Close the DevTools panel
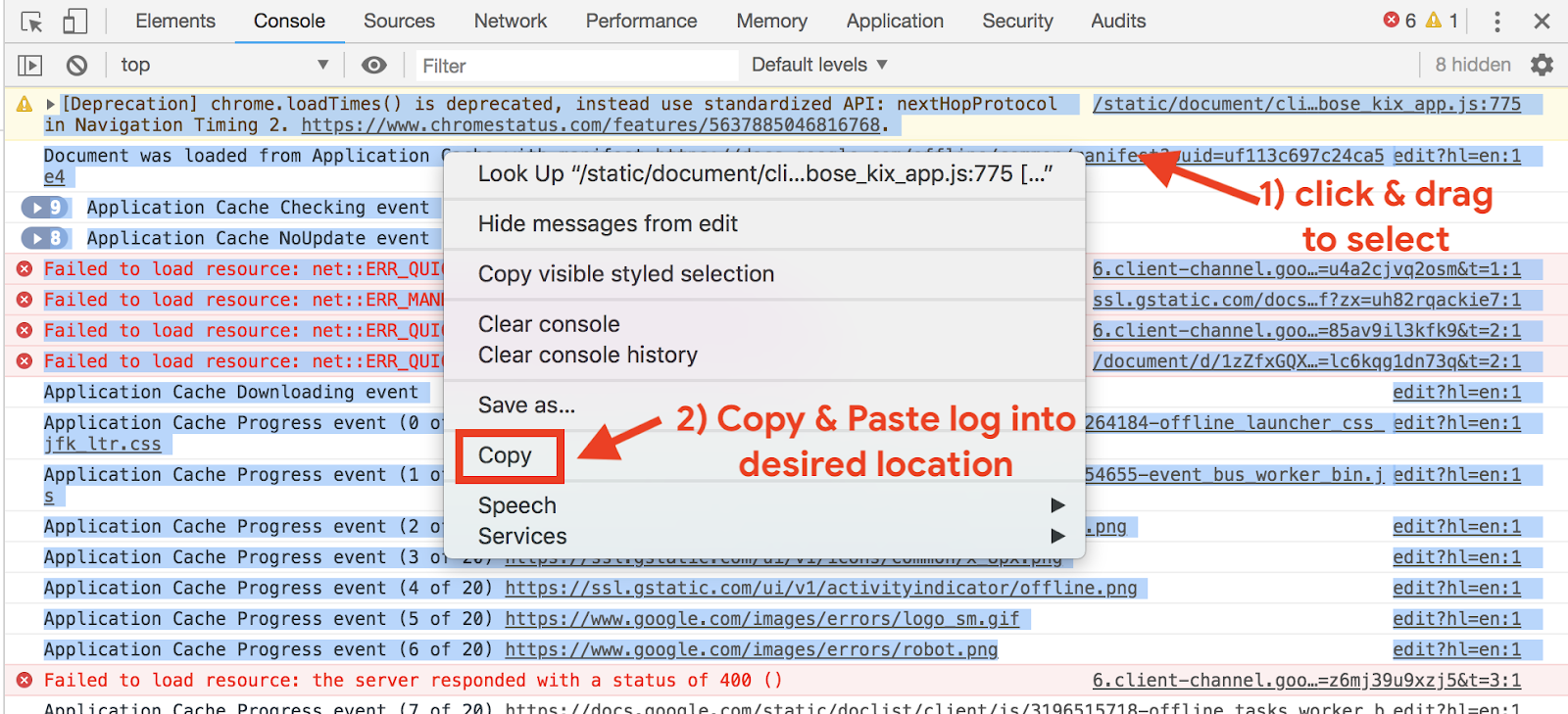The image size is (1568, 714). click(1542, 21)
